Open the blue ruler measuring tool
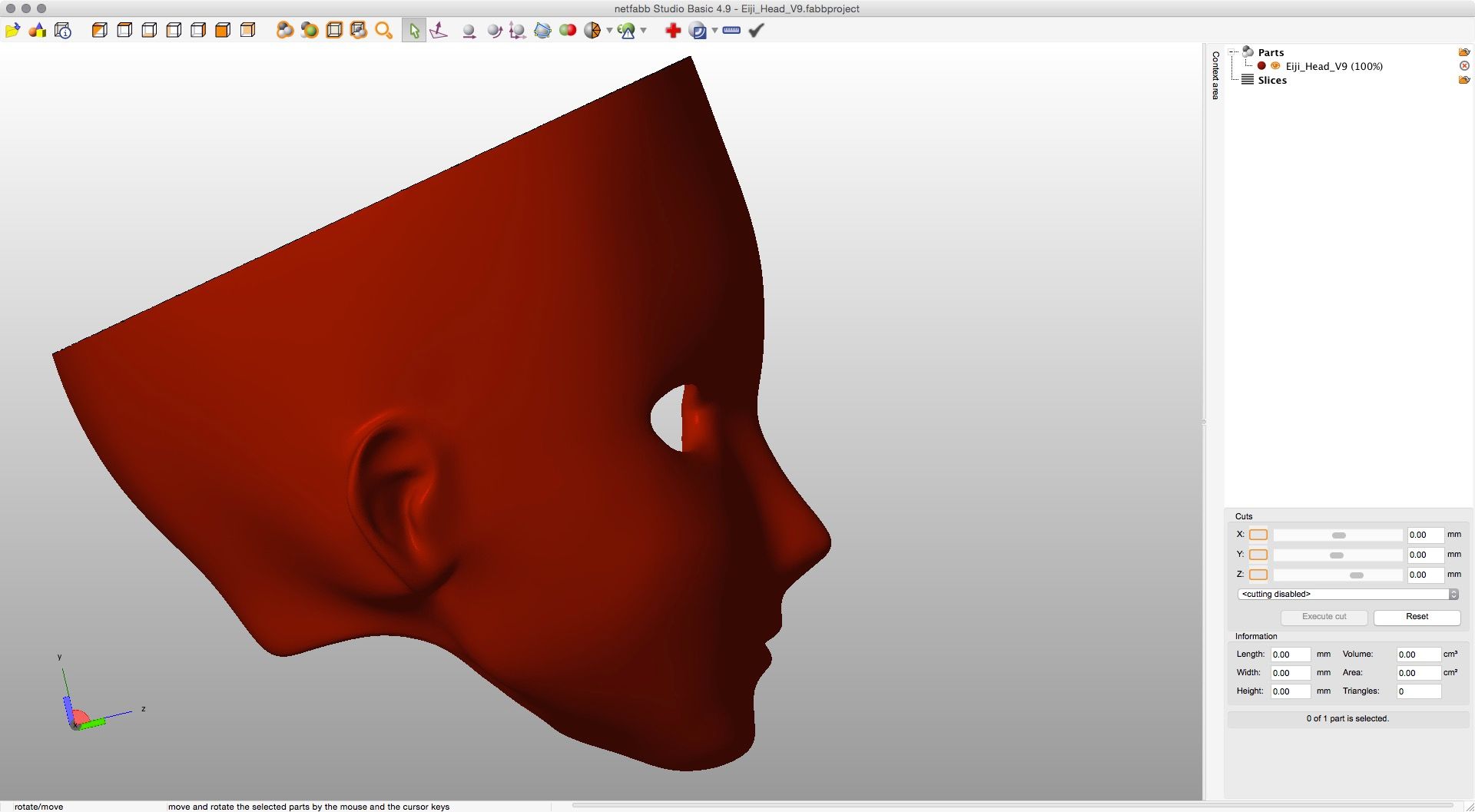This screenshot has height=812, width=1475. (731, 31)
